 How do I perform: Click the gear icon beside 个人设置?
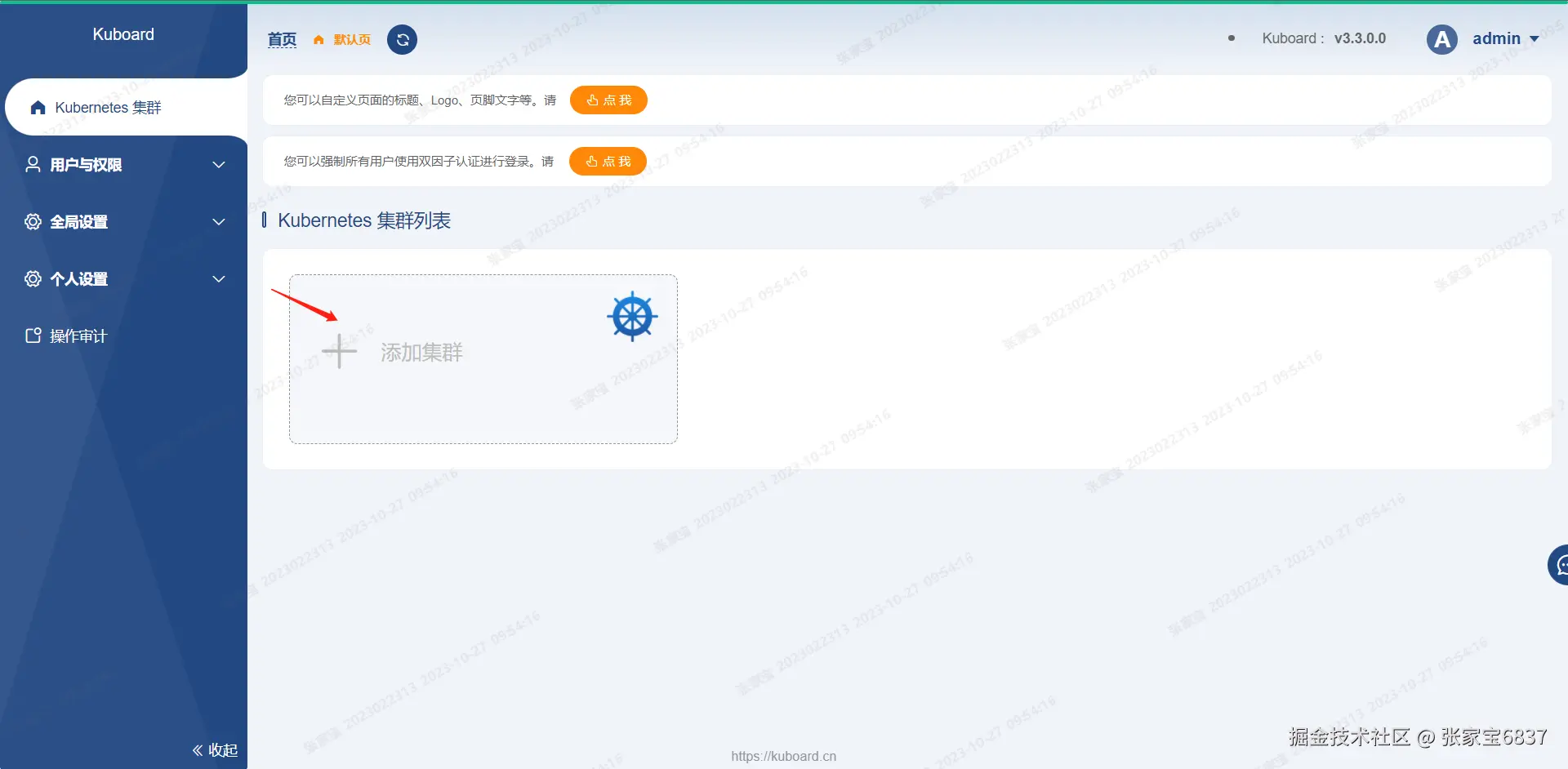33,278
